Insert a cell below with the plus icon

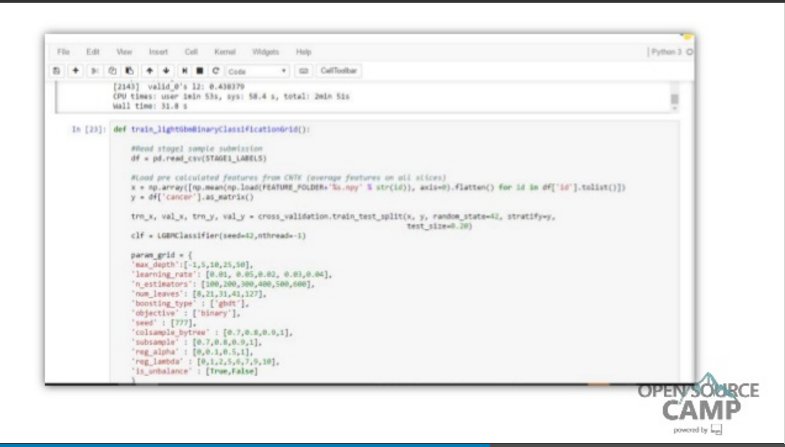[76, 71]
